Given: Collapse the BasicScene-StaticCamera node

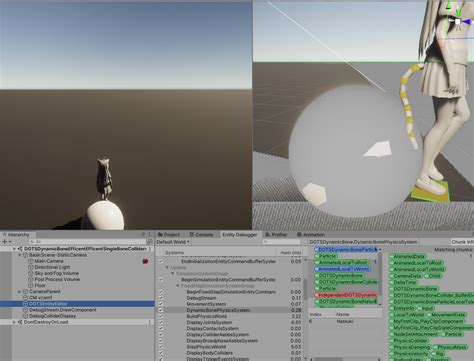Looking at the screenshot, I should pyautogui.click(x=20, y=255).
